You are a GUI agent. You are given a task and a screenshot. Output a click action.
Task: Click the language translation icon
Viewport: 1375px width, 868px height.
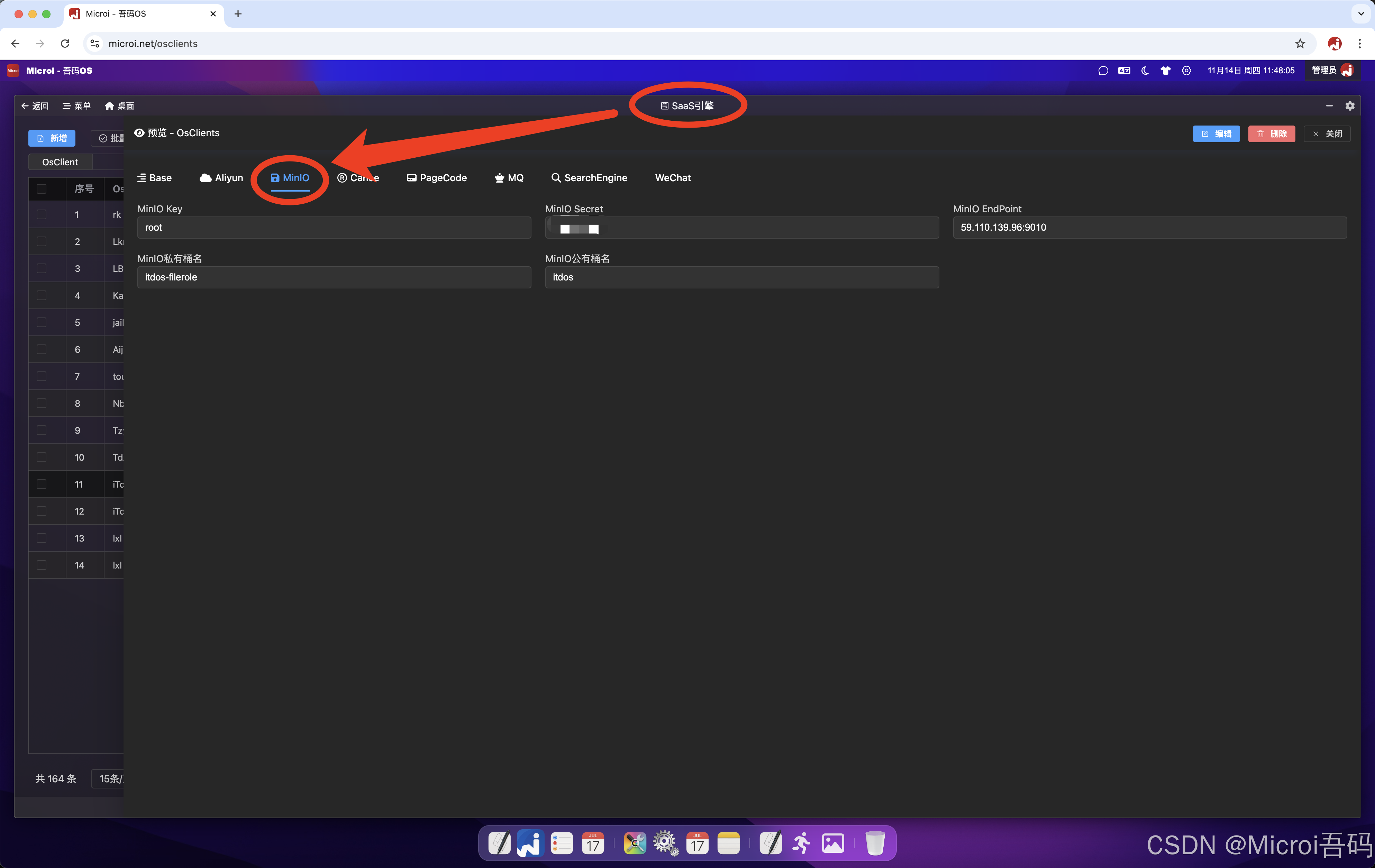tap(1124, 71)
